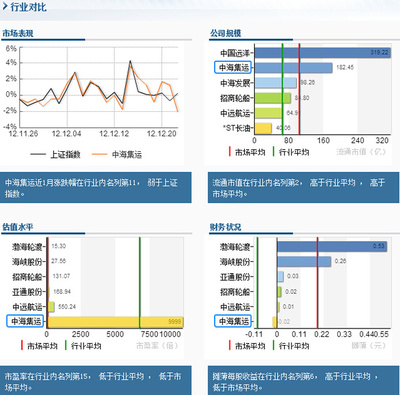Image resolution: width=400 pixels, height=395 pixels.
Task: Click the 市盈率（倍） axis caption
Action: 157,346
